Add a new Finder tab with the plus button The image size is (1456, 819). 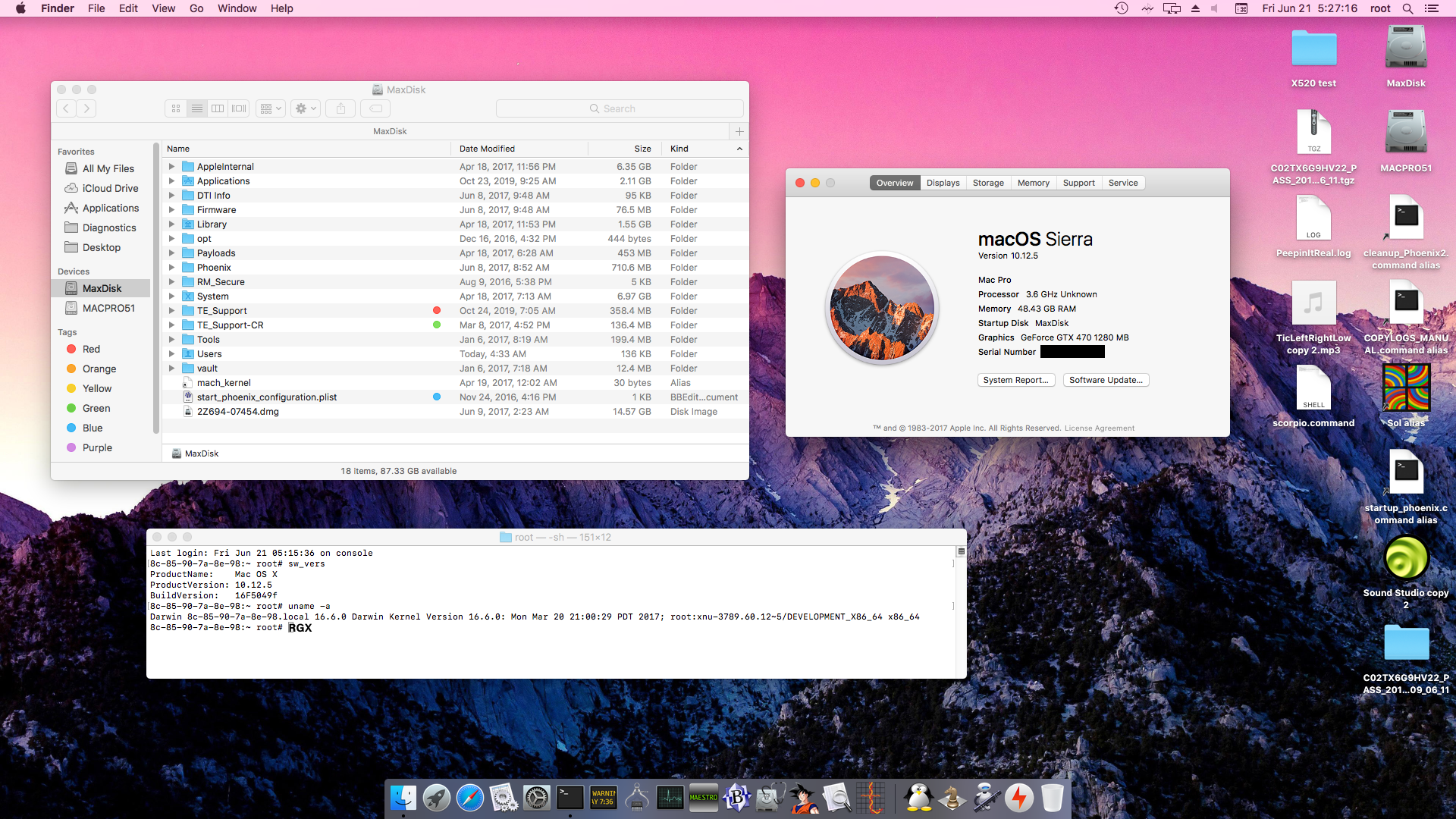[x=739, y=131]
